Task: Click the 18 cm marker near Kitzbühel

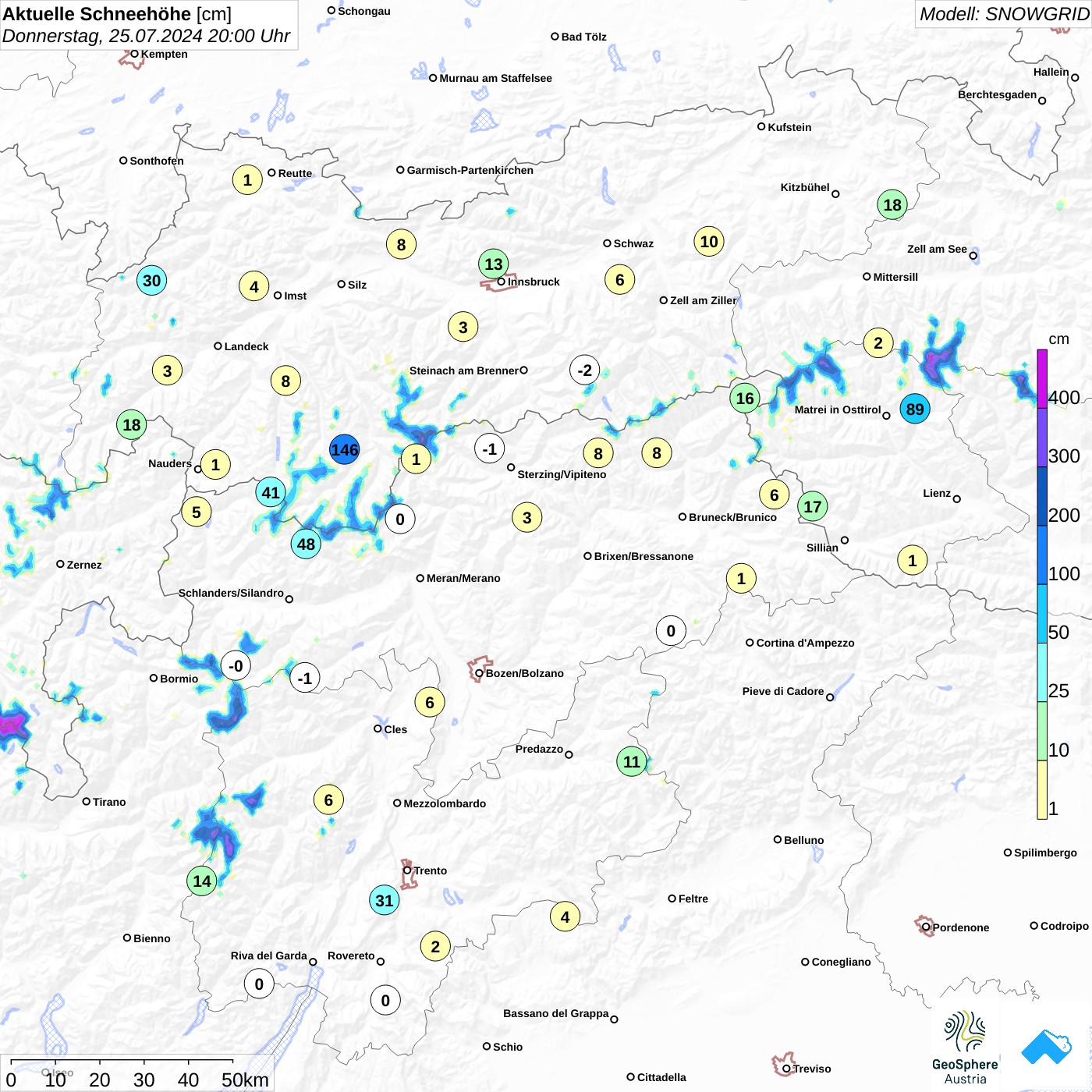Action: click(892, 205)
